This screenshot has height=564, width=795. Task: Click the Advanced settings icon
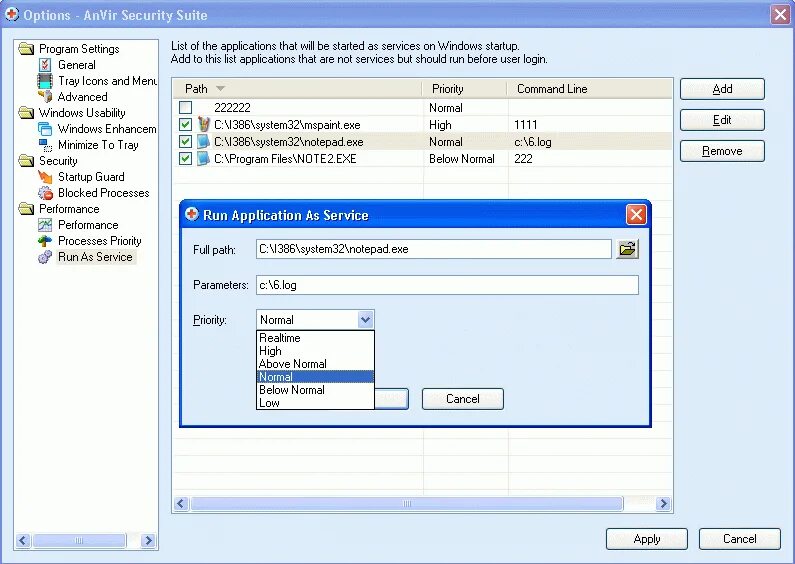click(45, 96)
